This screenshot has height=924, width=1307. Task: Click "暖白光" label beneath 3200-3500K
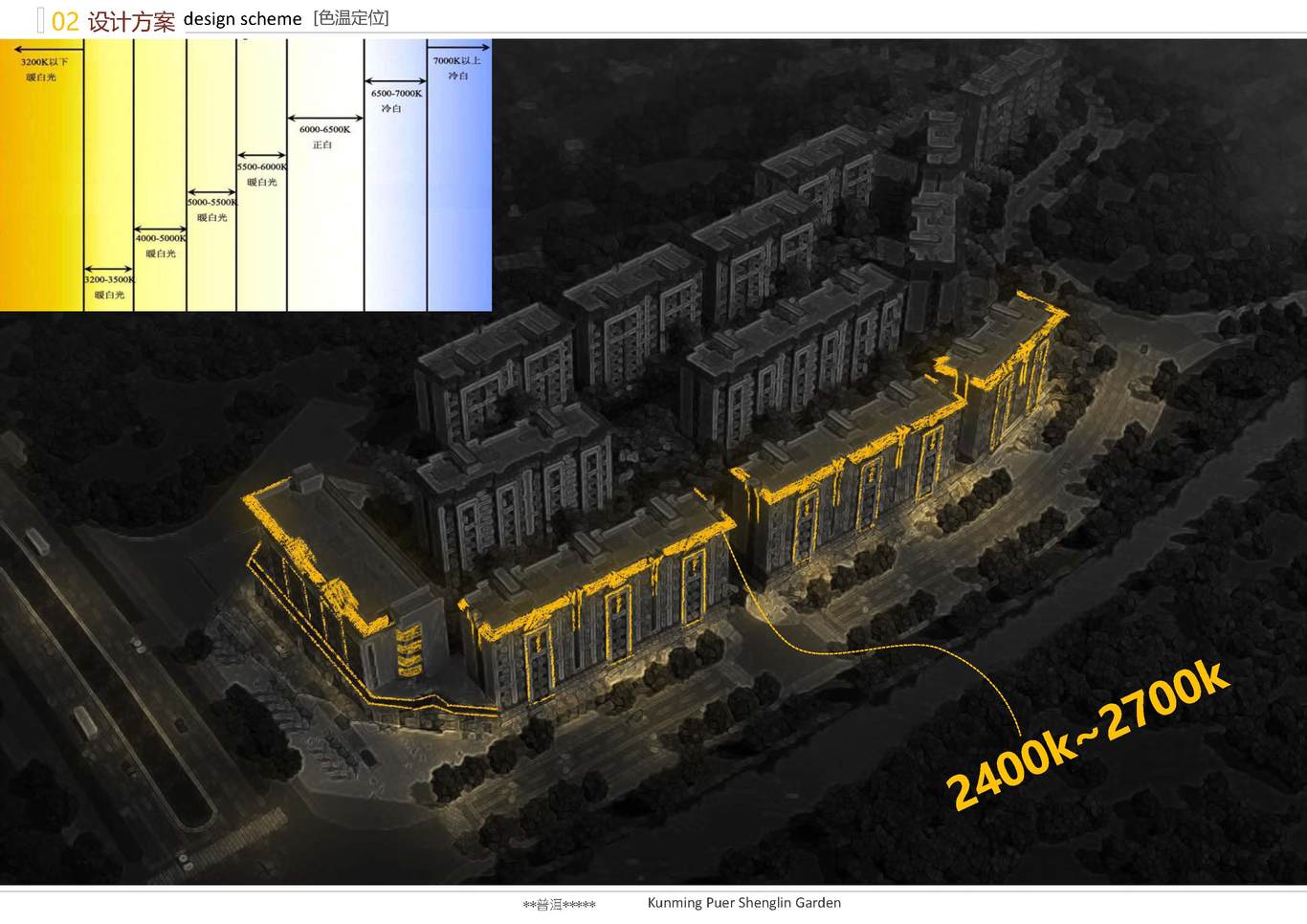coord(109,296)
